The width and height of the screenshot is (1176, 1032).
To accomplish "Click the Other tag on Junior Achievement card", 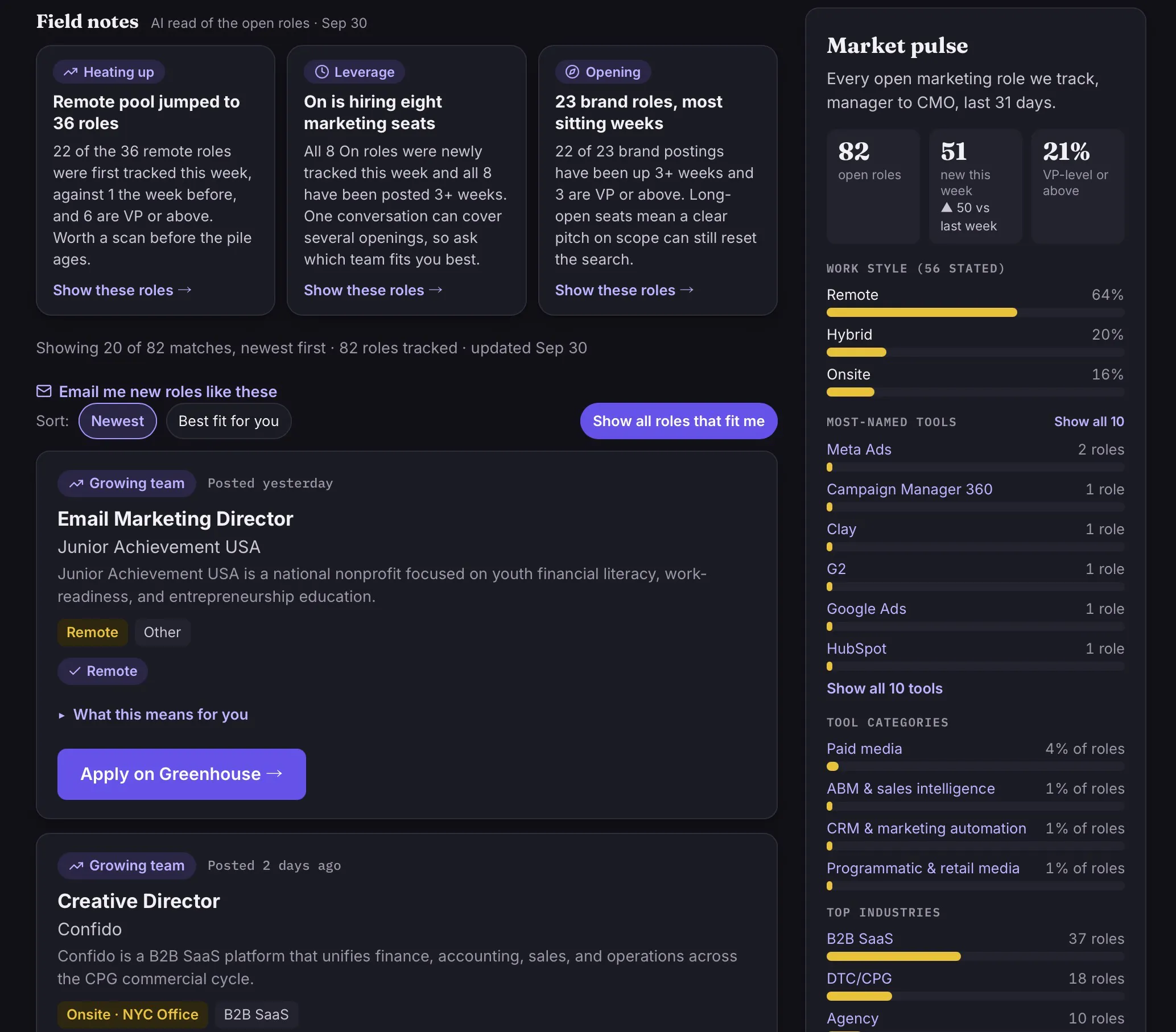I will click(x=162, y=632).
